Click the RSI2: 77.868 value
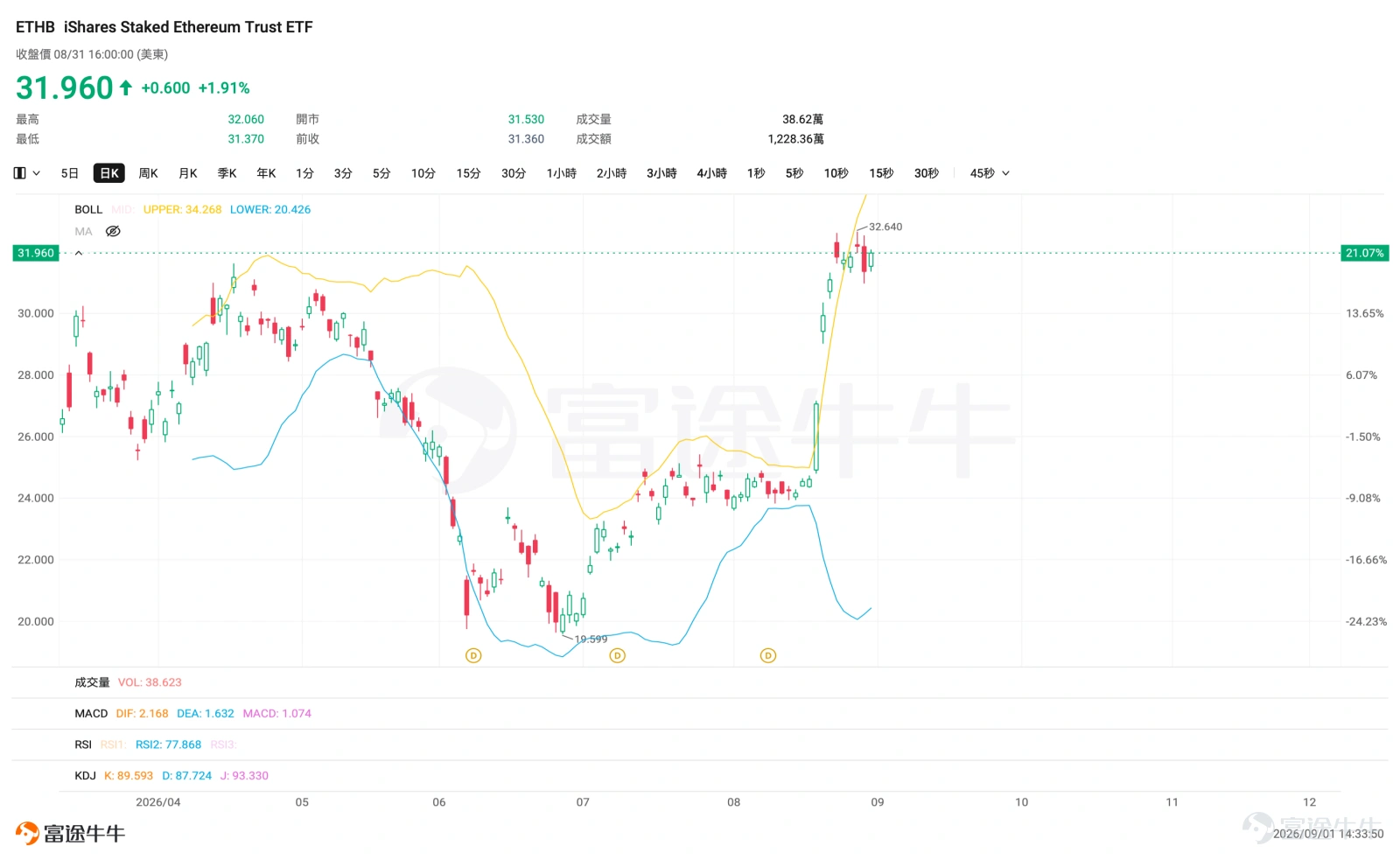This screenshot has height=860, width=1400. [x=168, y=745]
